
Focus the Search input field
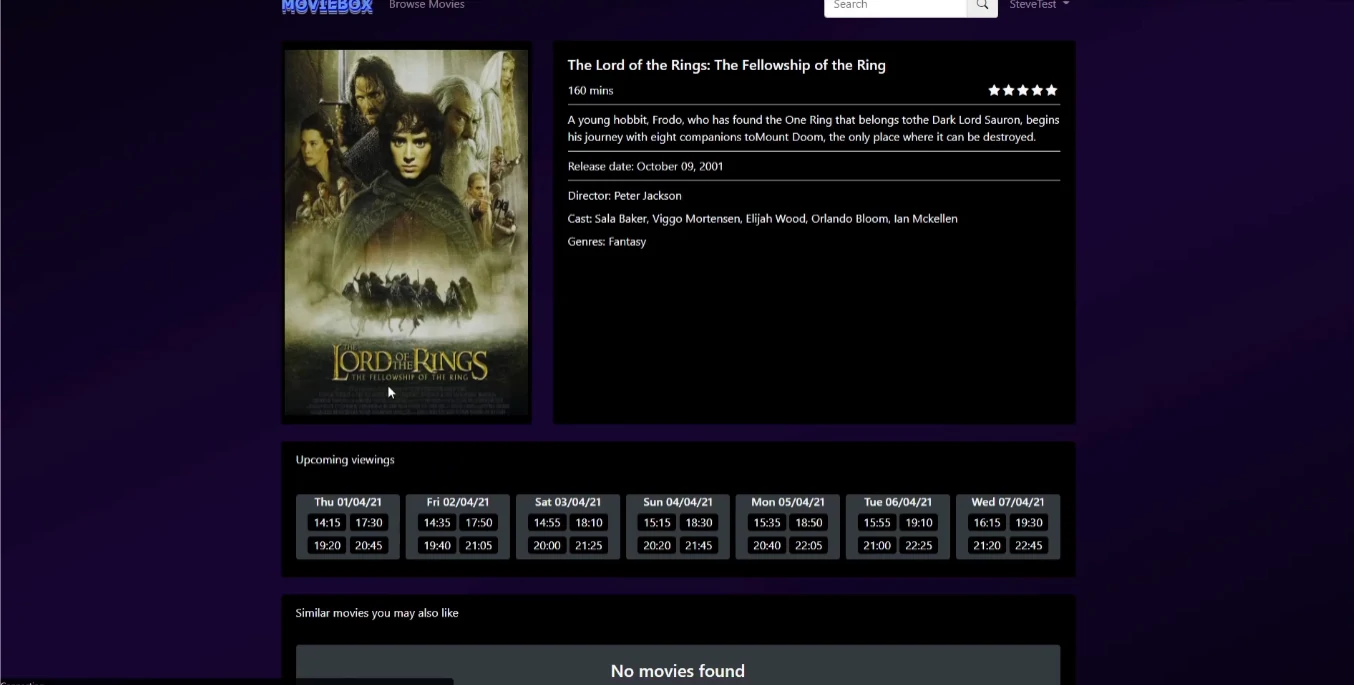[x=895, y=5]
